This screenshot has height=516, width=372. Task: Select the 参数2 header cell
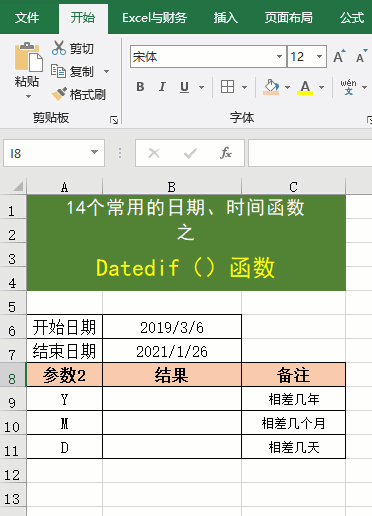(64, 375)
